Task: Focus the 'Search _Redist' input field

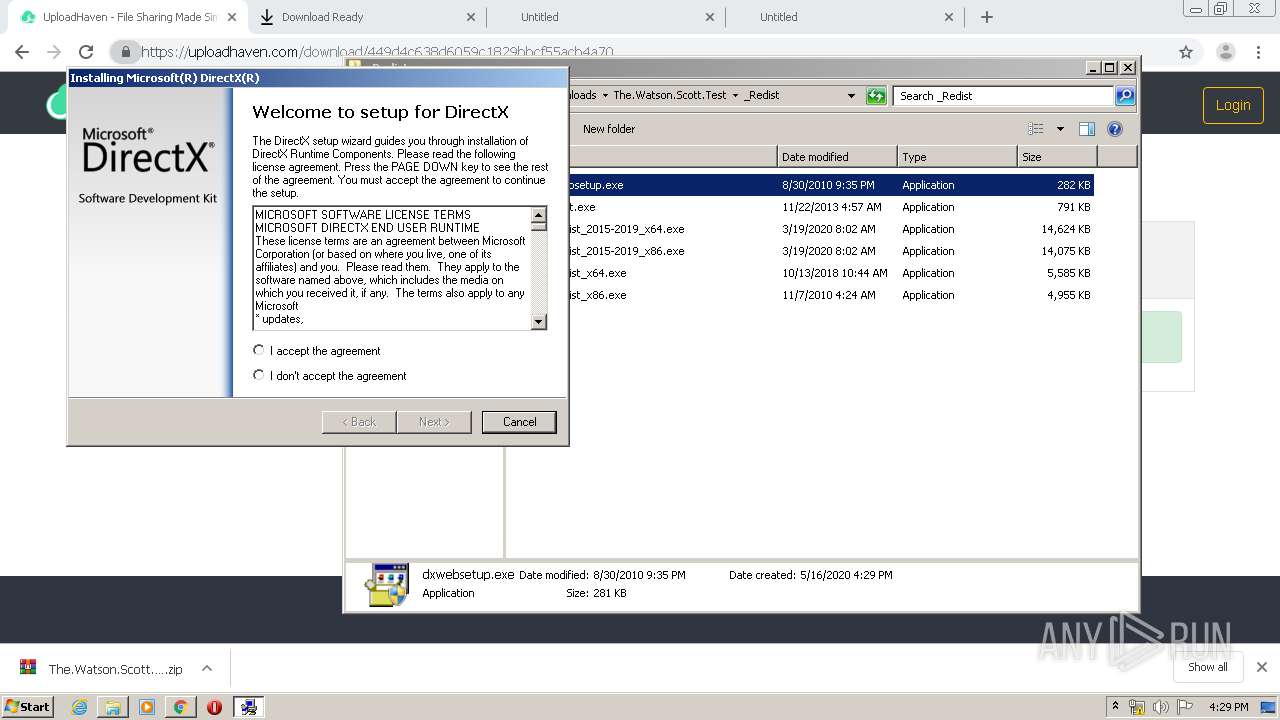Action: pos(1003,96)
